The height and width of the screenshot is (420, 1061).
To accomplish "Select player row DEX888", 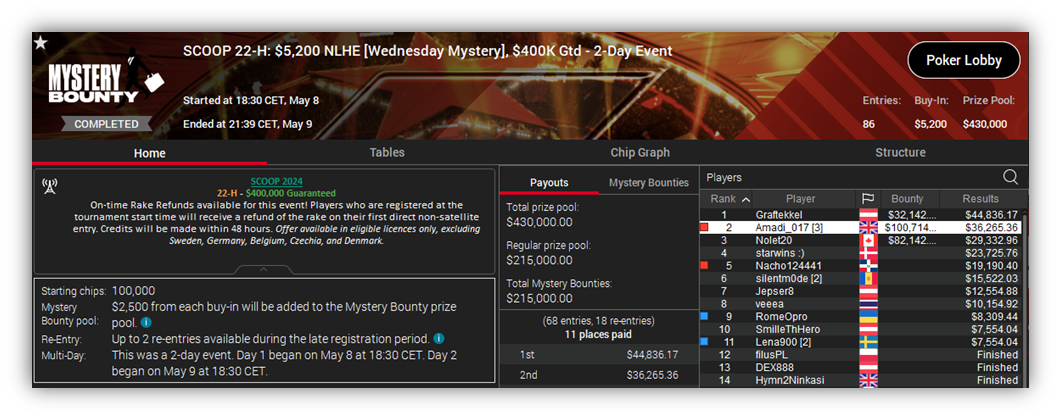I will click(861, 367).
